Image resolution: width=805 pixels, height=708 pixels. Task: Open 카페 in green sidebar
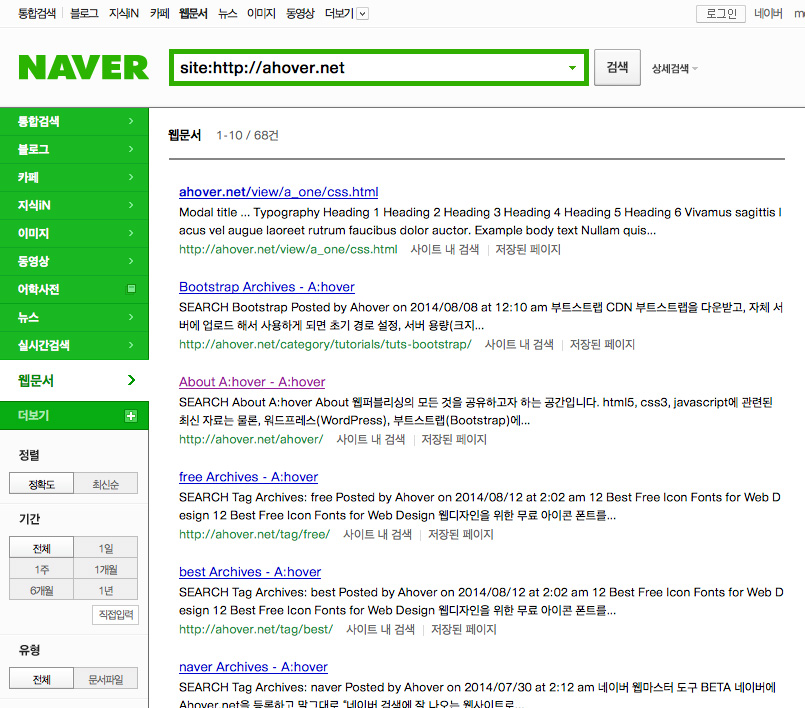click(x=74, y=177)
